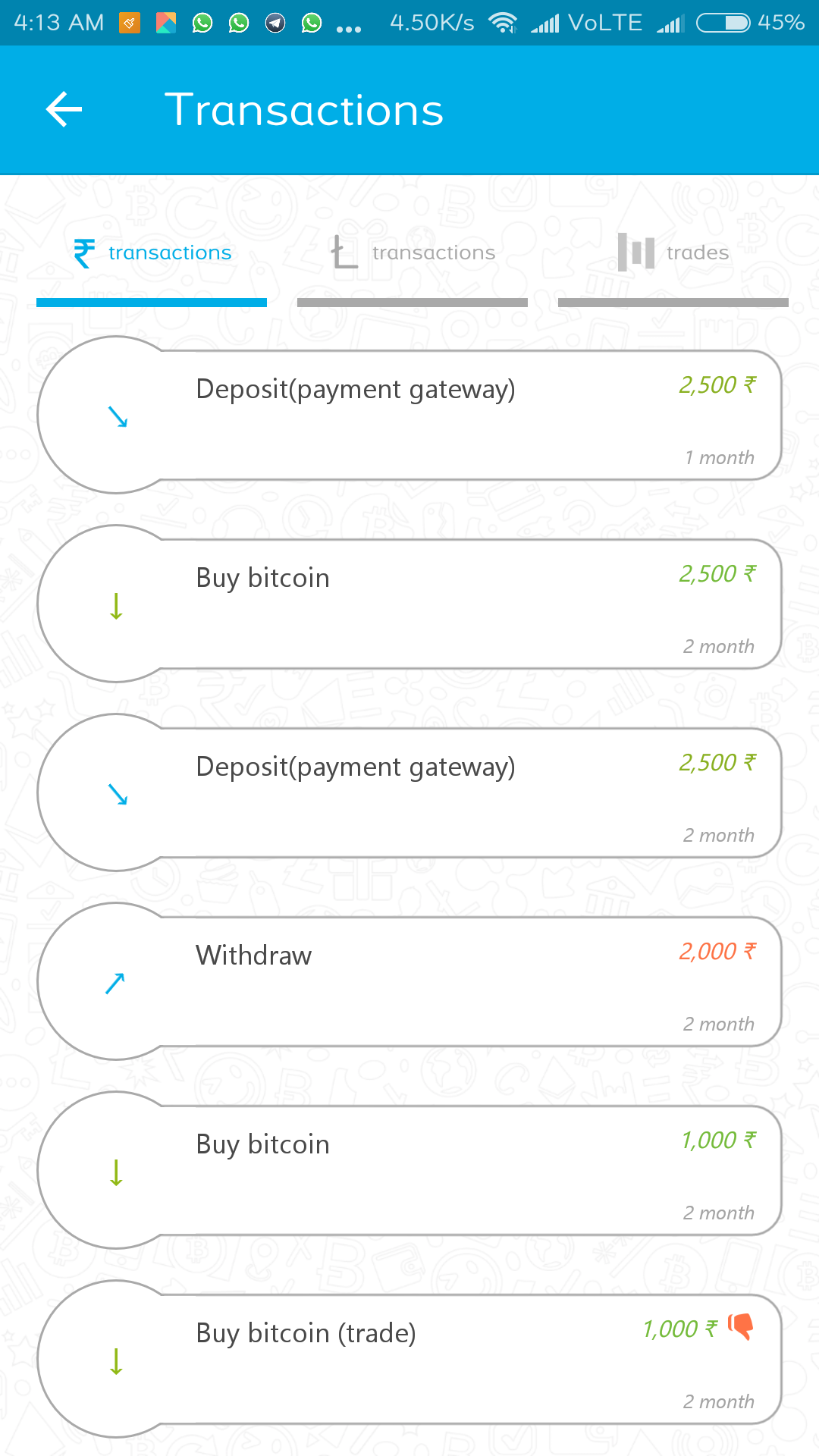Image resolution: width=819 pixels, height=1456 pixels.
Task: Tap the 1,000 ₹ amount on Buy bitcoin (trade)
Action: tap(679, 1329)
